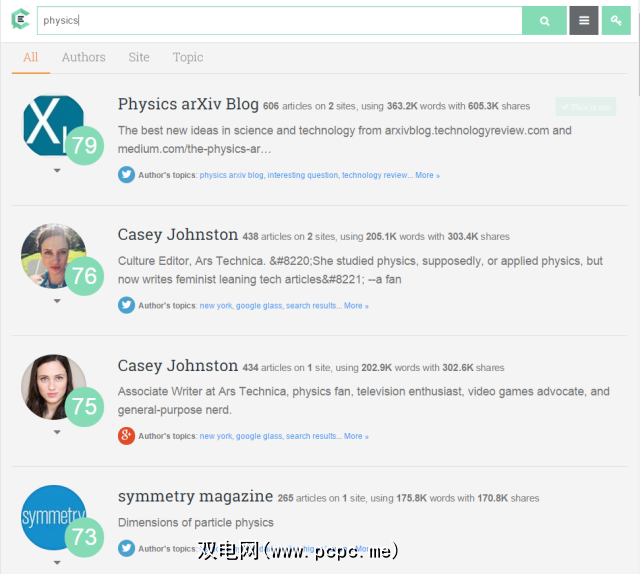Click the site logo next to the search box

20,19
